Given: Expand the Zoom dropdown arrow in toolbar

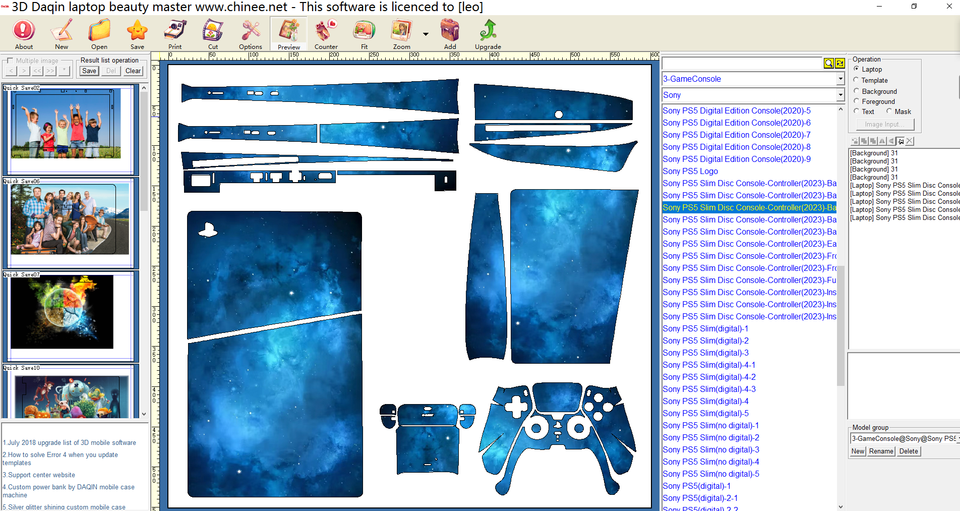Looking at the screenshot, I should (x=426, y=34).
